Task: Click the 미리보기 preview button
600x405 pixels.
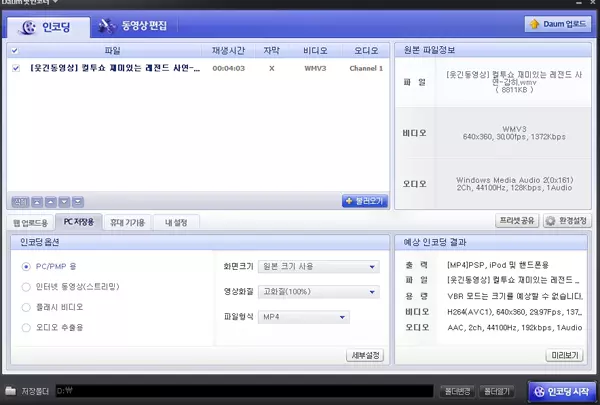Action: 564,355
